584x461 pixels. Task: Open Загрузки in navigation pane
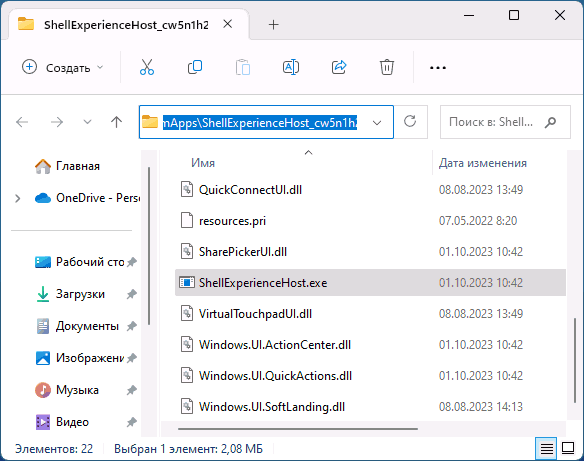tap(71, 294)
